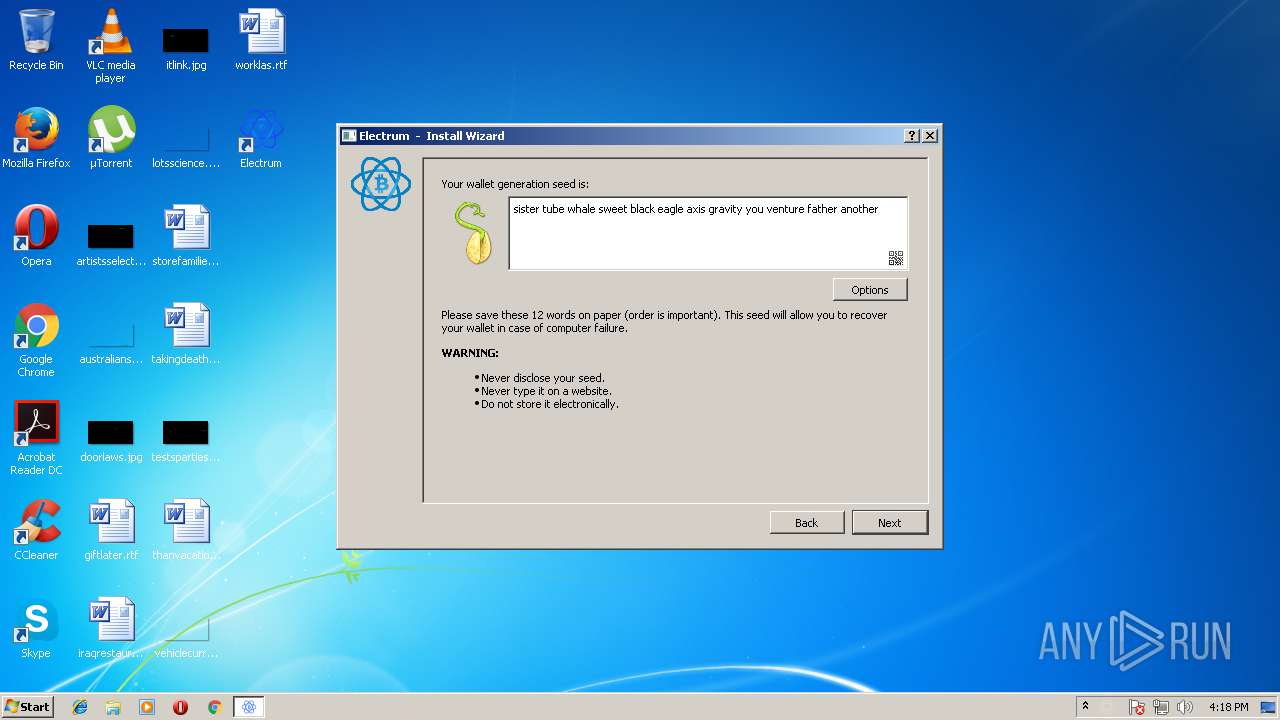
Task: Click inside the wallet seed text field
Action: tap(708, 233)
